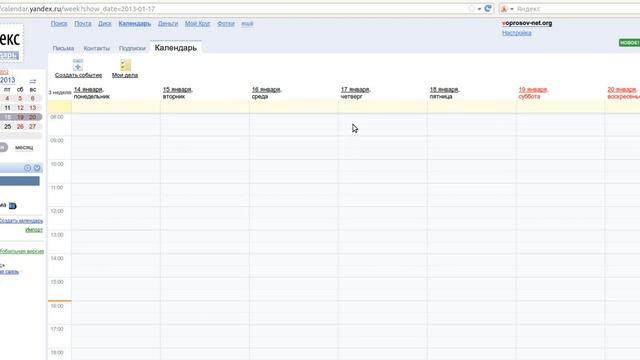Screen dimensions: 640x360
Task: Click the 2013 year in the mini calendar
Action: (x=8, y=80)
